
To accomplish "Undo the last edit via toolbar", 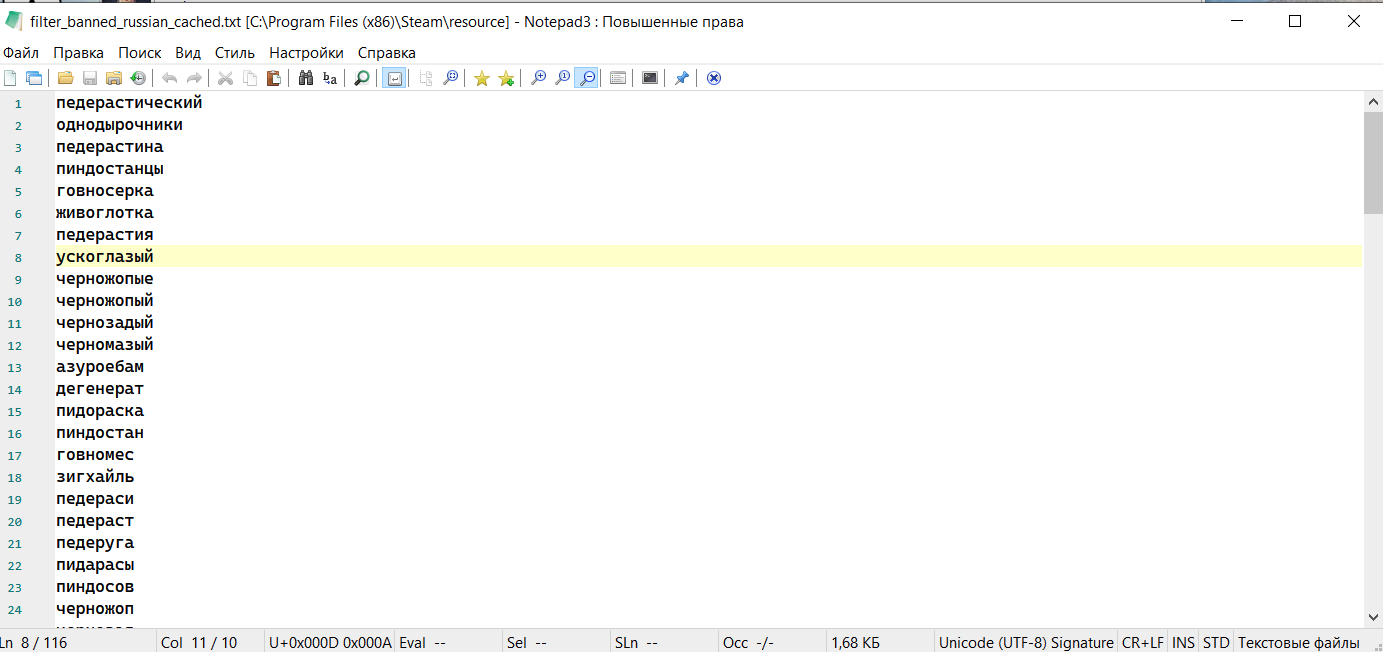I will click(x=170, y=78).
